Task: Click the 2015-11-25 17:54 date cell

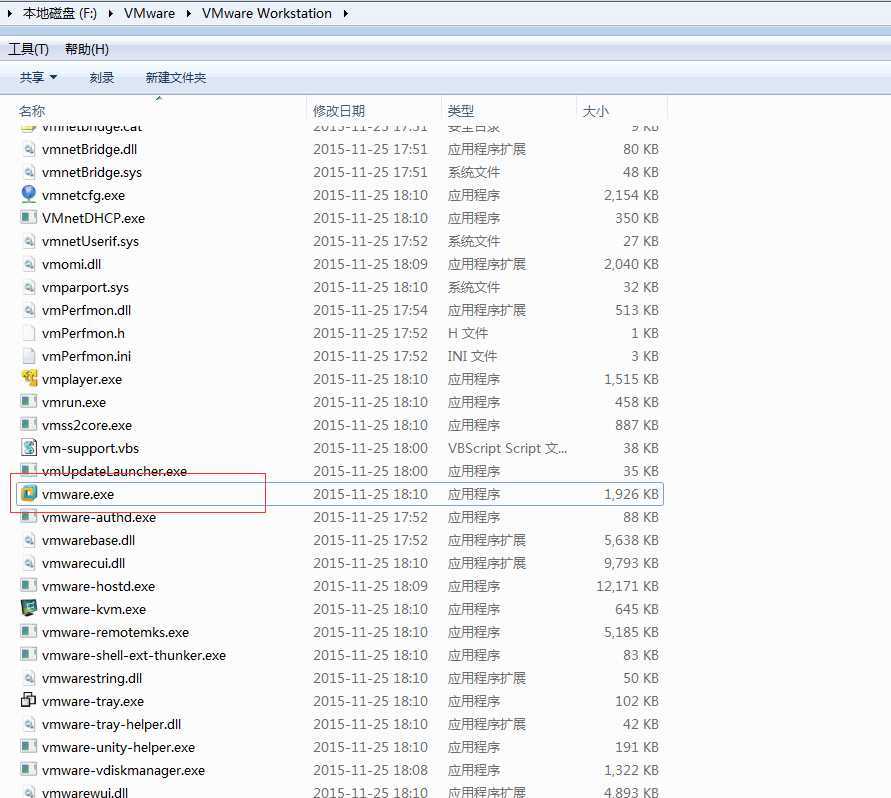Action: [370, 310]
